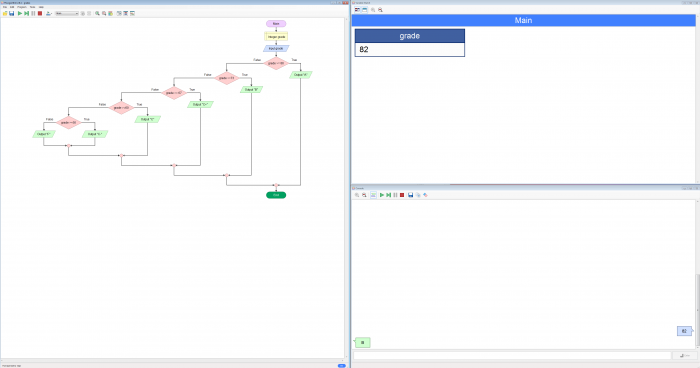Open the run speed dropdown arrow
The height and width of the screenshot is (368, 700).
pyautogui.click(x=52, y=13)
